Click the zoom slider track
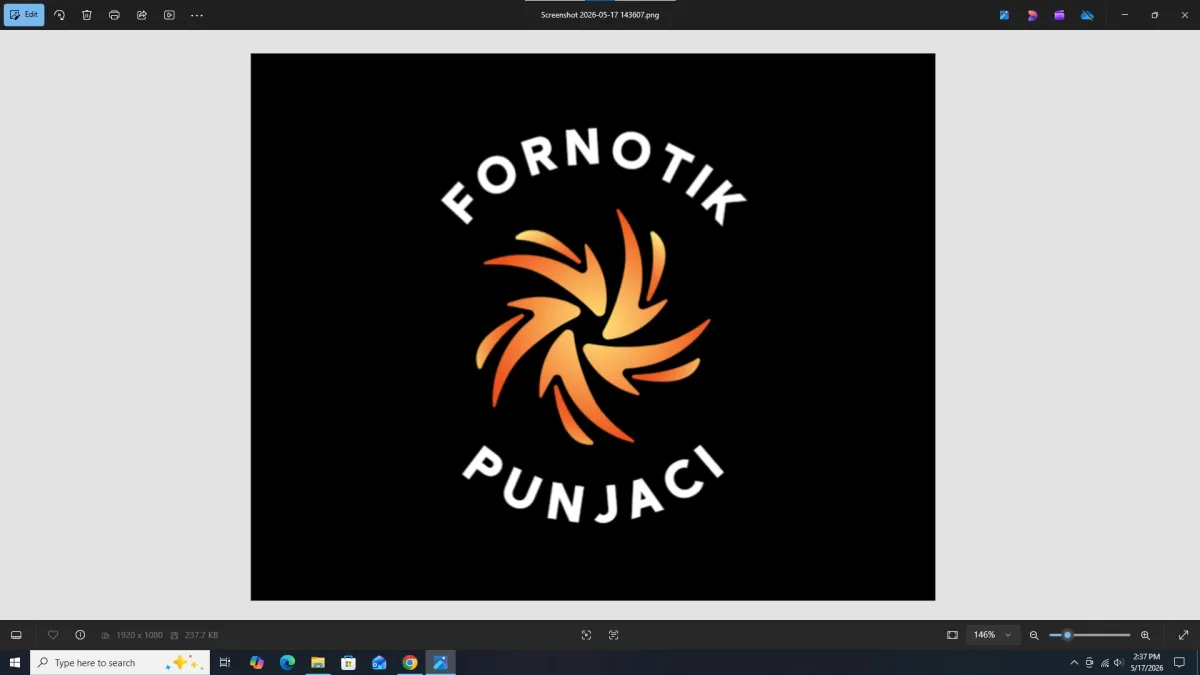 1090,635
